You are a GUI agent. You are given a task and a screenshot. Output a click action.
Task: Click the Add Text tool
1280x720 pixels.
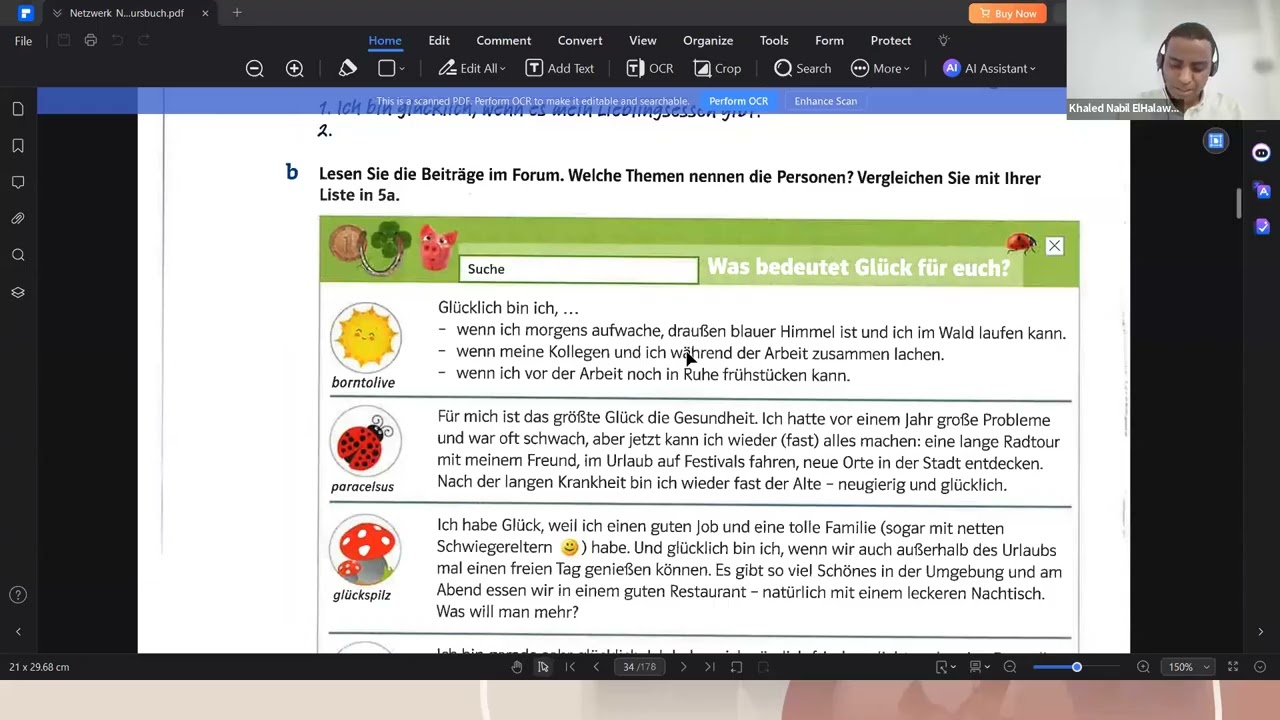[559, 68]
